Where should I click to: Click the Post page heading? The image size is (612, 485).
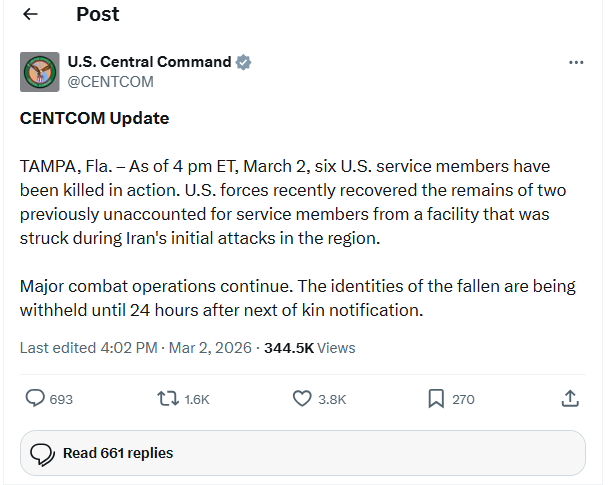tap(98, 14)
